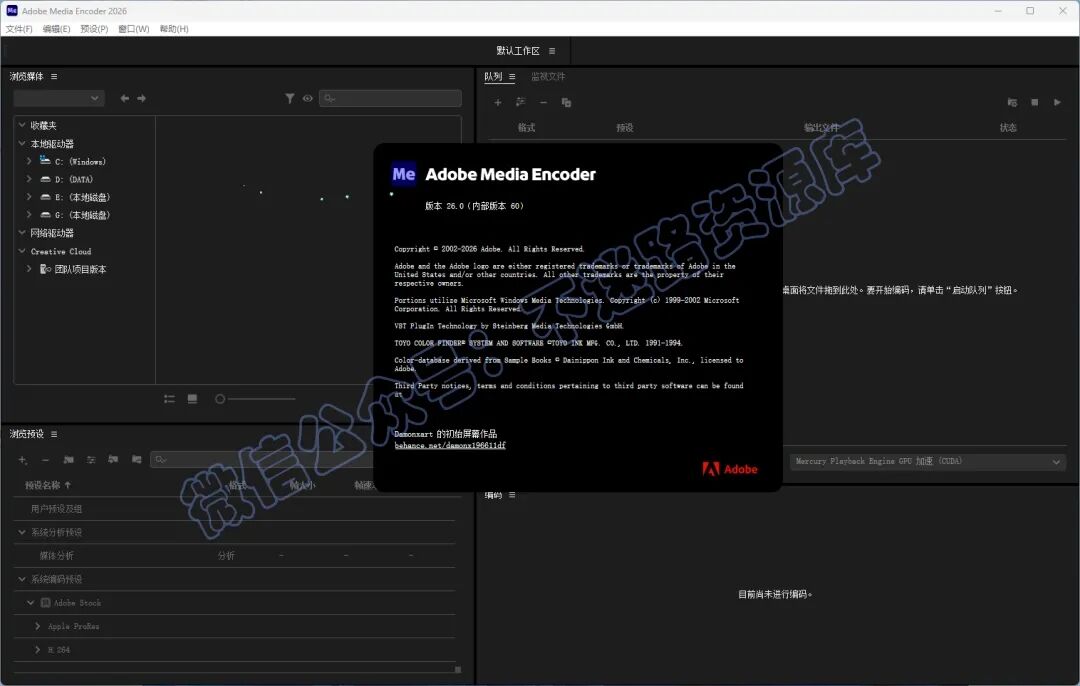Collapse the 网络驱动器 tree node
1080x686 pixels.
pyautogui.click(x=22, y=233)
